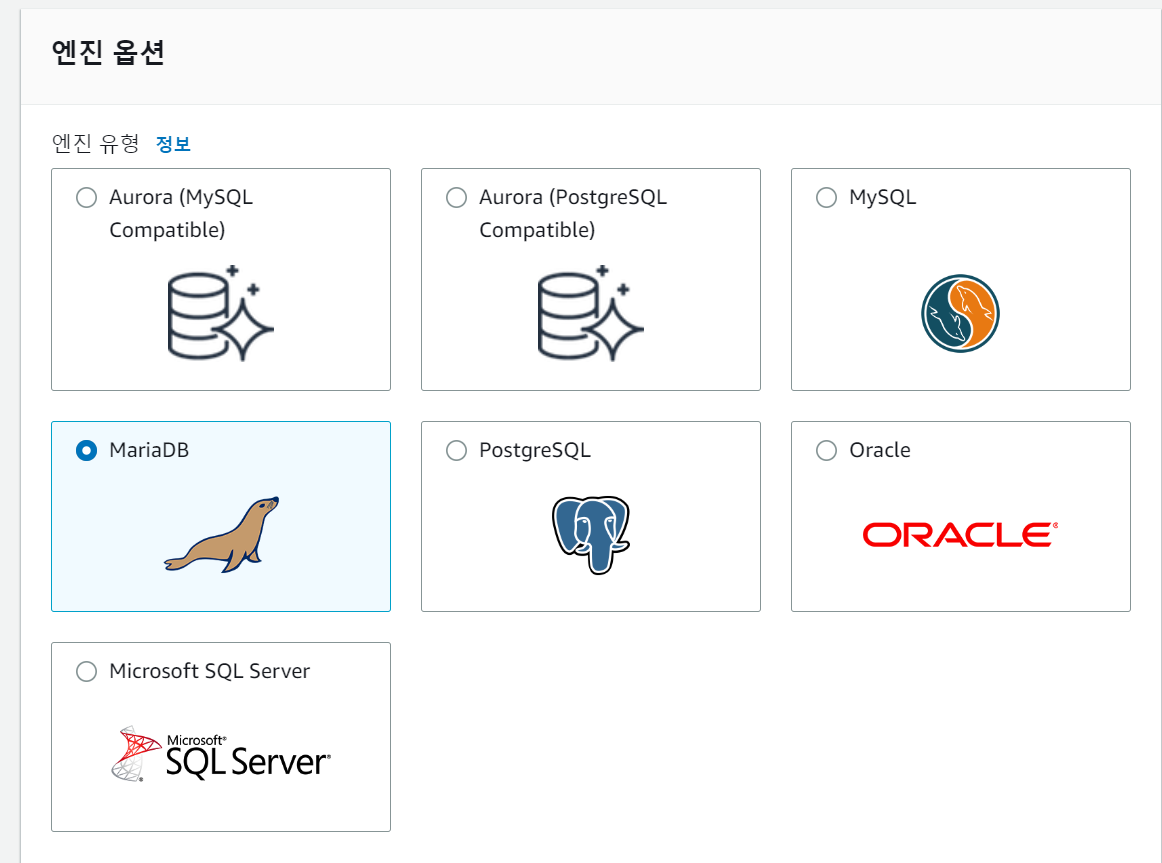Click the 엔진 옵션 section heading
The height and width of the screenshot is (863, 1162).
point(108,53)
